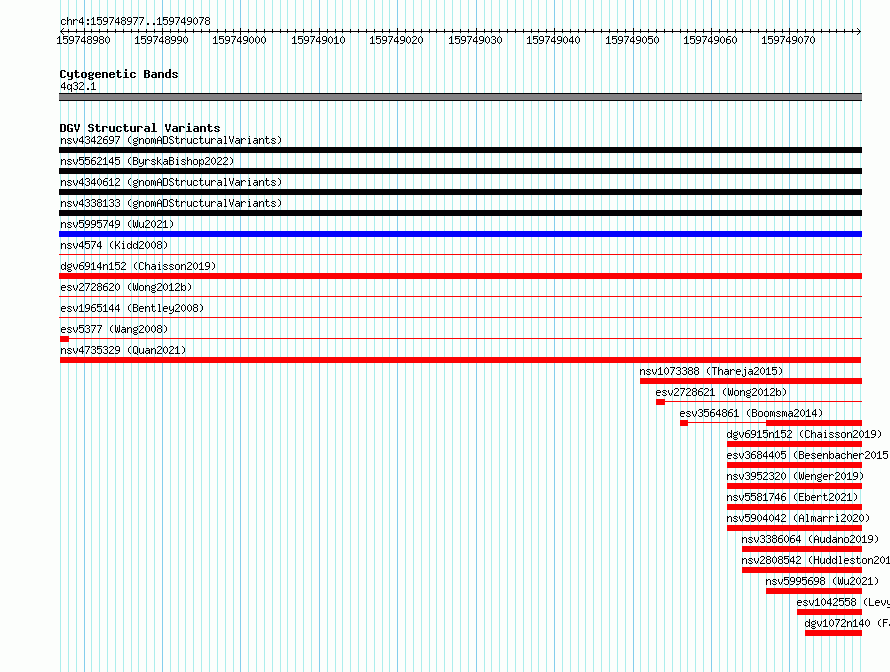The image size is (890, 672).
Task: Select nsv5904042 (Almarri2020) label
Action: pyautogui.click(x=798, y=518)
